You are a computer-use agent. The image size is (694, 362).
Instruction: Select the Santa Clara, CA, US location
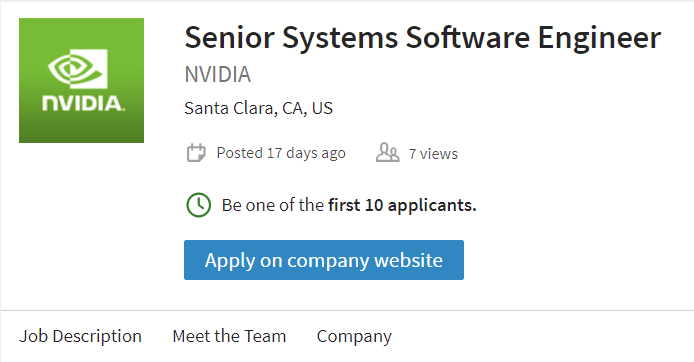258,108
